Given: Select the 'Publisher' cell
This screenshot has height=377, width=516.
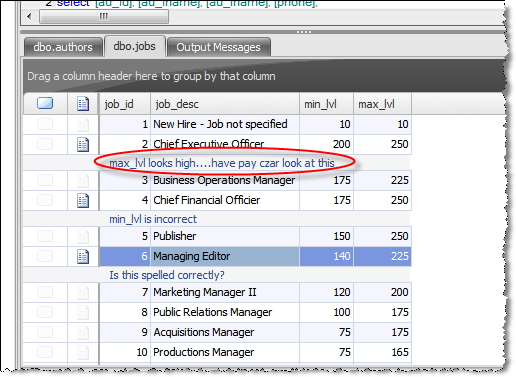Looking at the screenshot, I should point(225,236).
